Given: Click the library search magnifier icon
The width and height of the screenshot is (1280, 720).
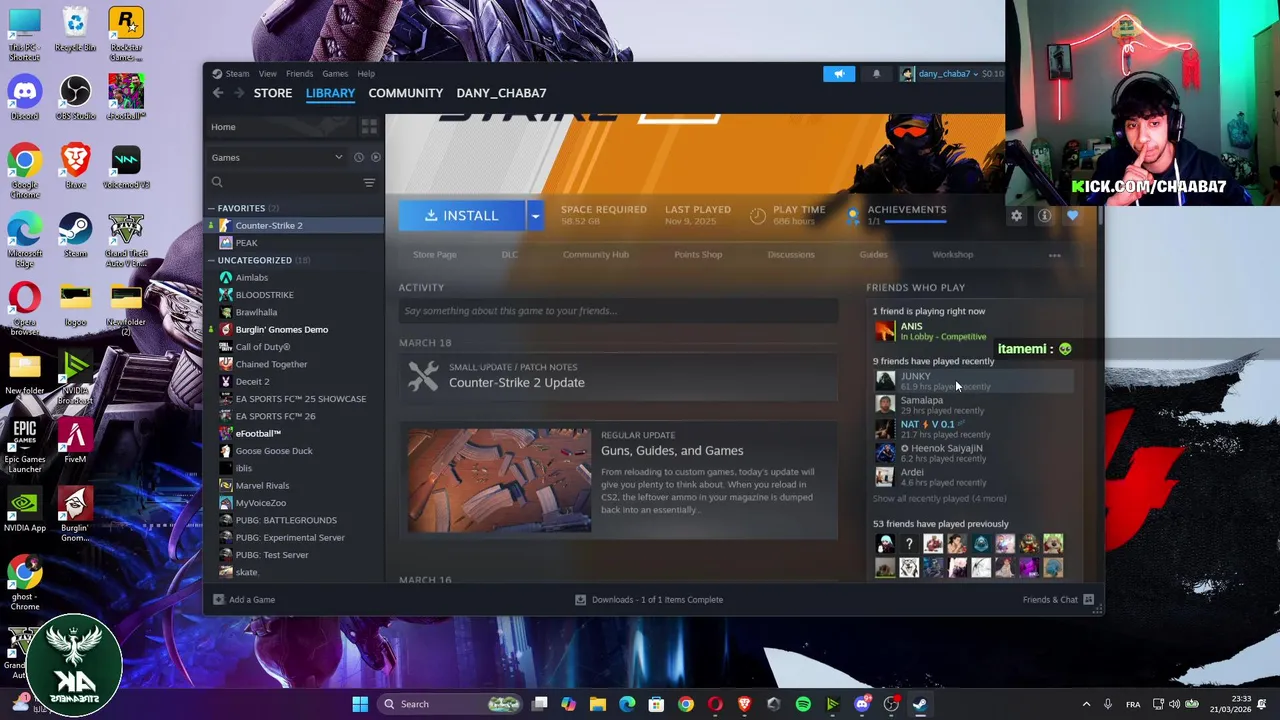Looking at the screenshot, I should pyautogui.click(x=217, y=182).
